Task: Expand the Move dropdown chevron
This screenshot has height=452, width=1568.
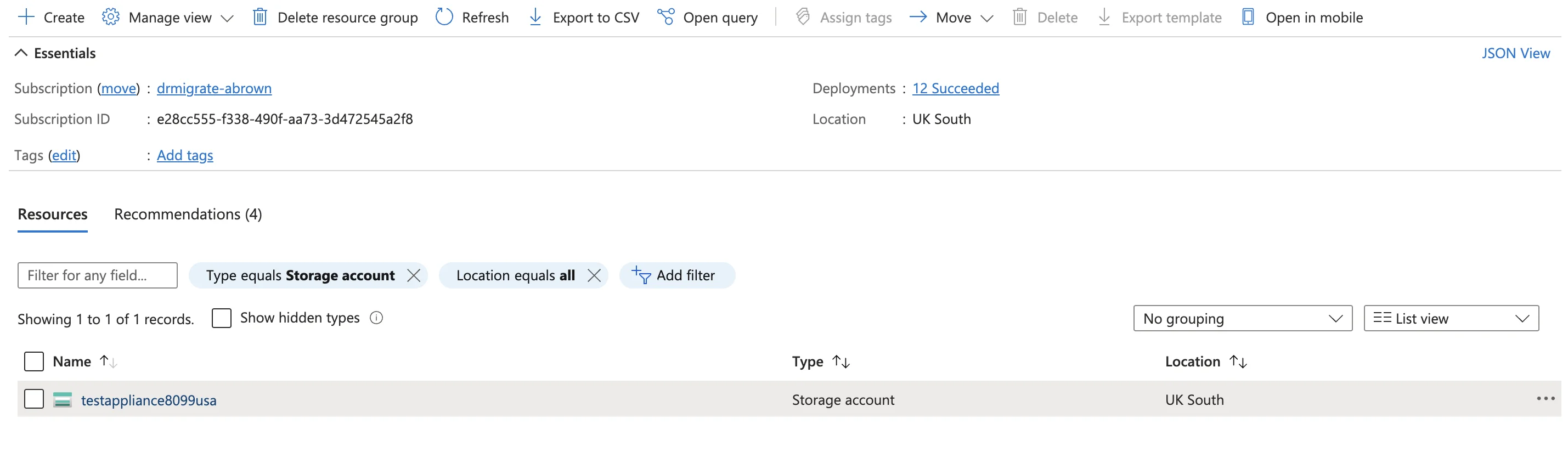Action: tap(986, 18)
